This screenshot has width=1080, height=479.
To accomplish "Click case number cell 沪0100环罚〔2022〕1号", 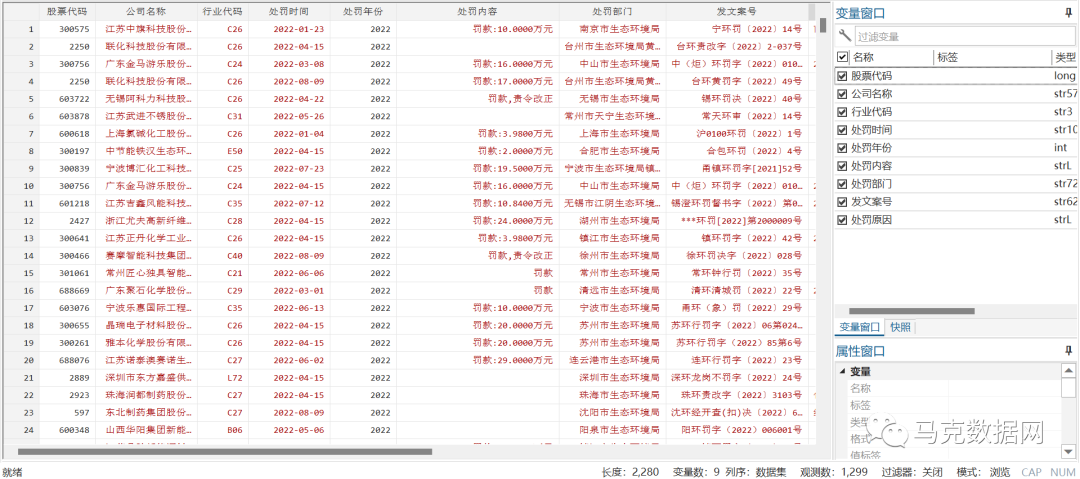I will pos(736,134).
